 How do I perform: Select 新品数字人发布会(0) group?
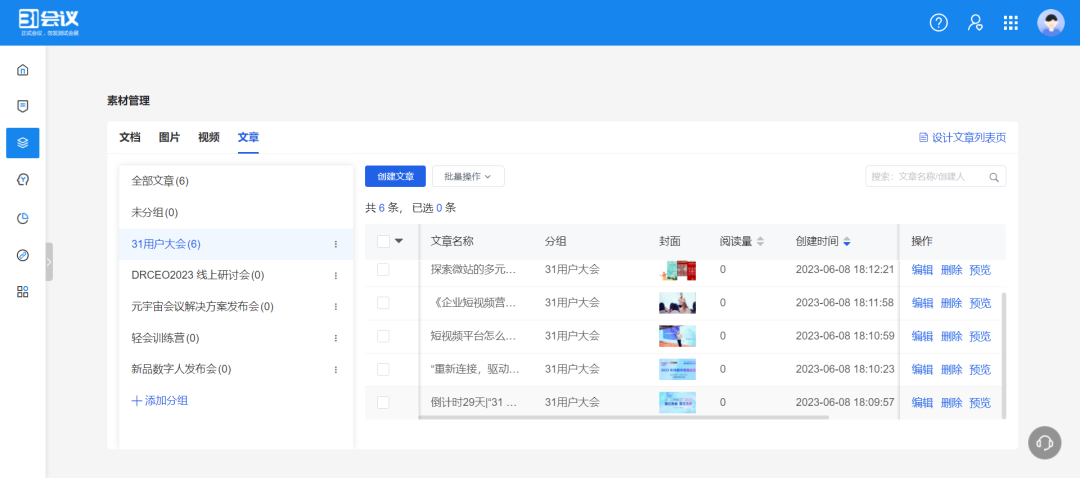(236, 370)
